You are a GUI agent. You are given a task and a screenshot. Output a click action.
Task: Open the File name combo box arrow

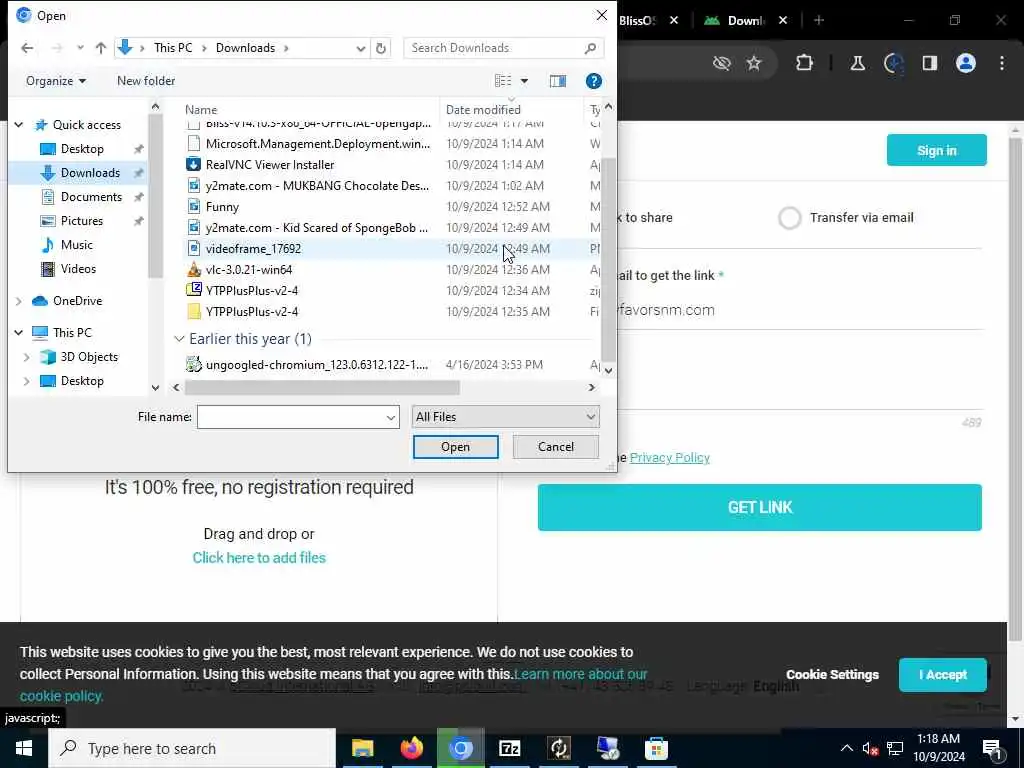point(391,417)
